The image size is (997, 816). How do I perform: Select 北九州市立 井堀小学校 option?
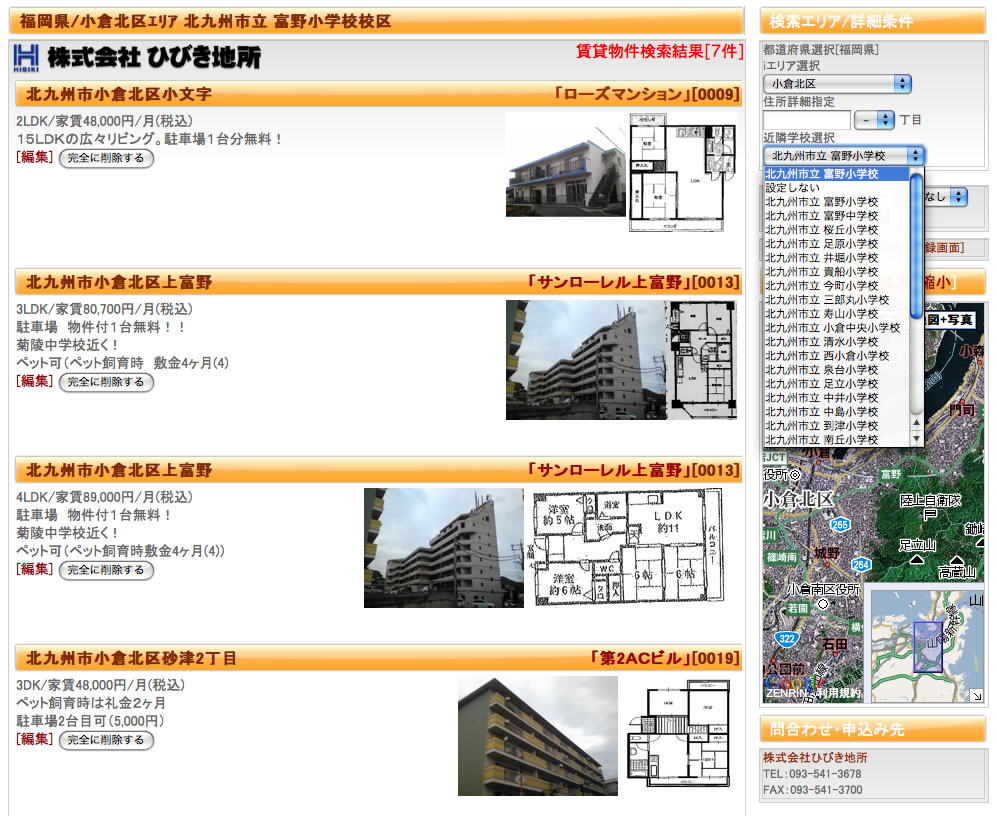(x=836, y=258)
